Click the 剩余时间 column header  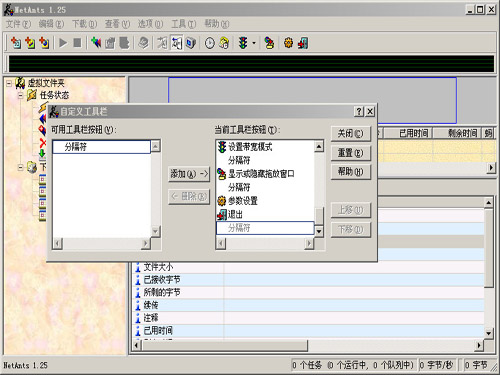[457, 133]
